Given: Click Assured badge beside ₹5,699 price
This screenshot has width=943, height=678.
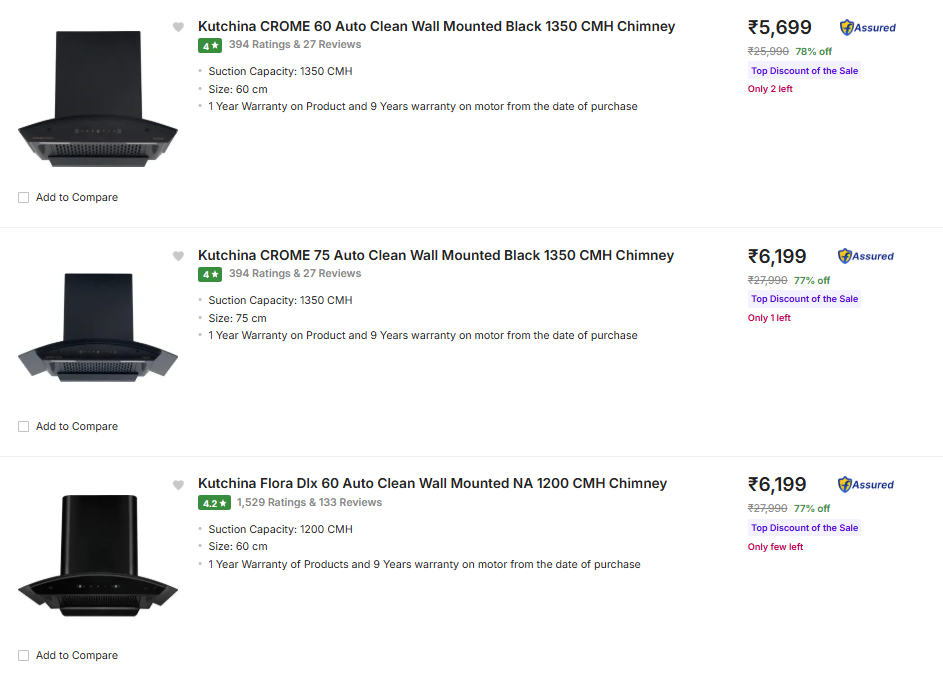Looking at the screenshot, I should tap(868, 28).
